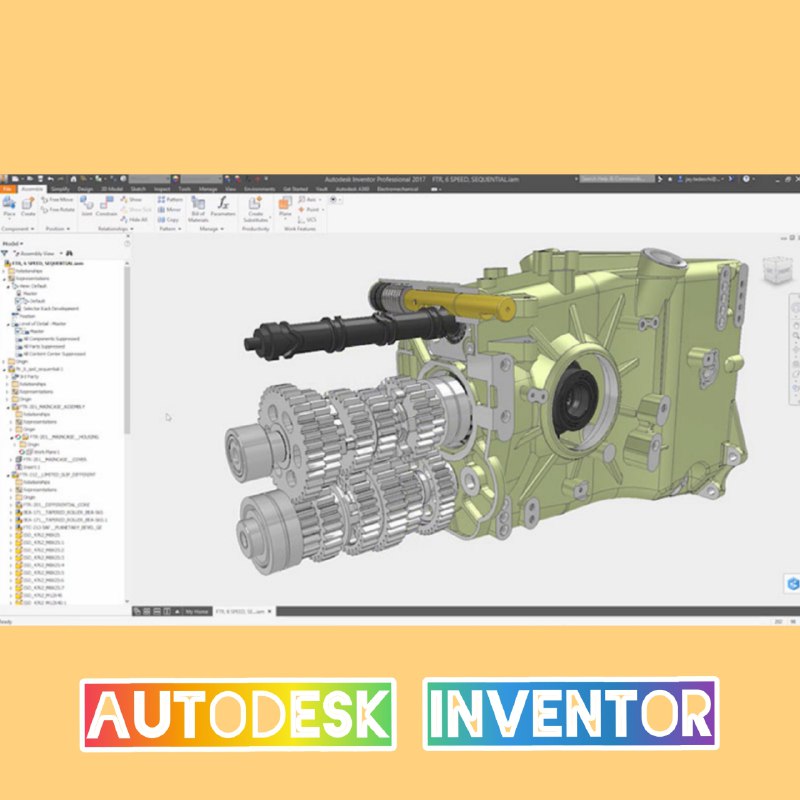Open the Environments ribbon tab
This screenshot has height=800, width=800.
259,189
